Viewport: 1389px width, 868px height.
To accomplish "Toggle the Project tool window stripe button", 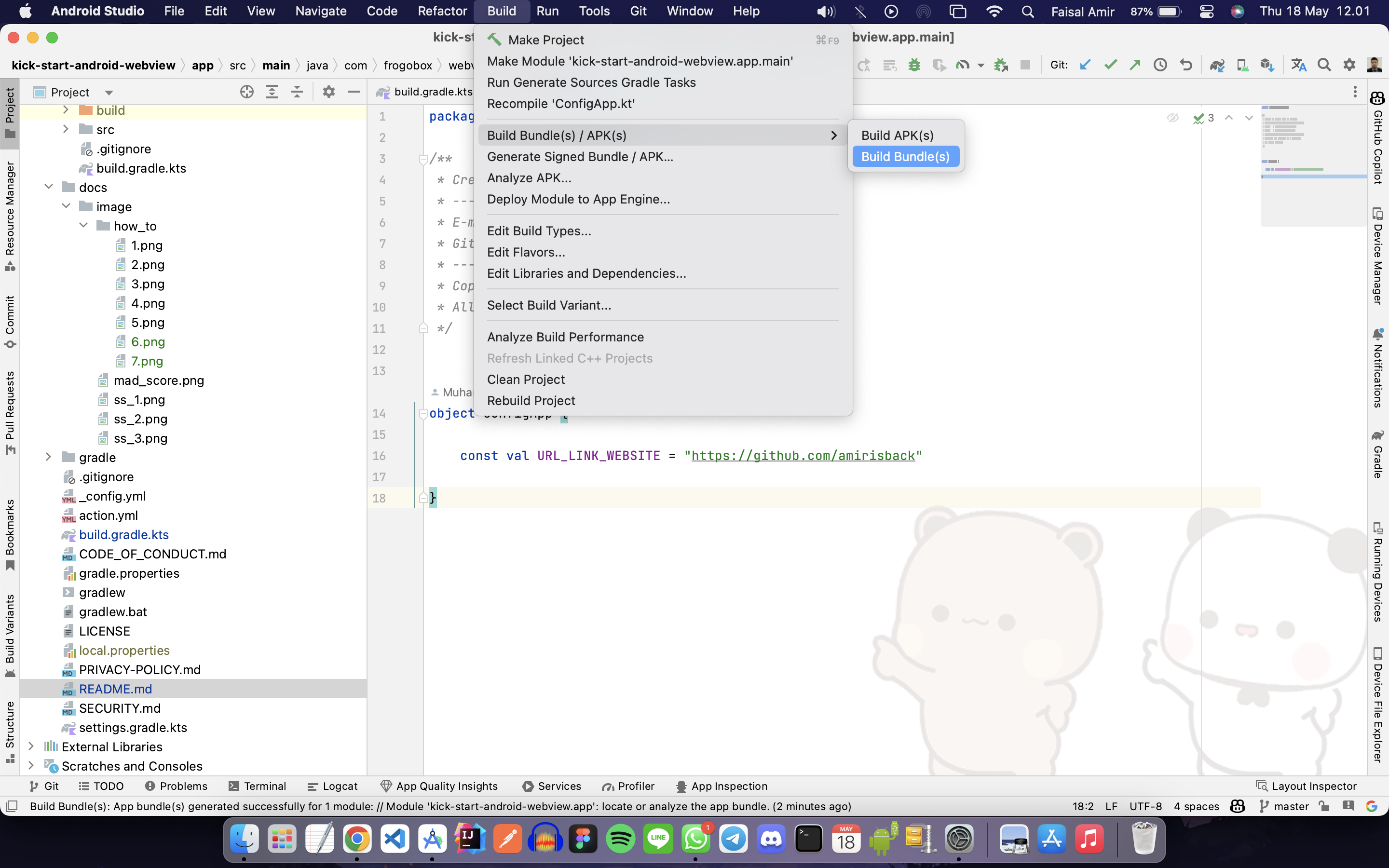I will coord(10,112).
